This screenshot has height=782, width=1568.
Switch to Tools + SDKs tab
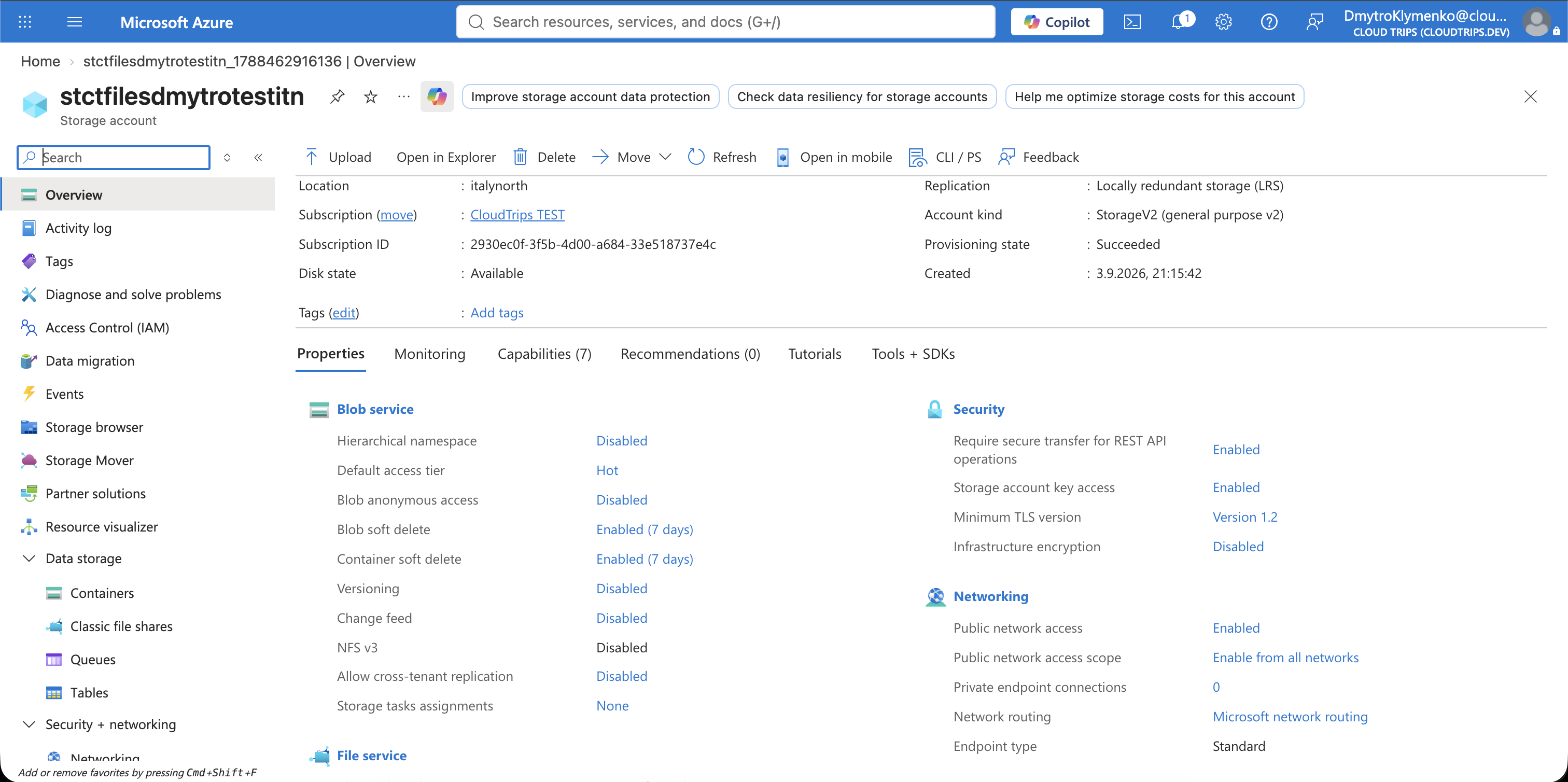913,354
